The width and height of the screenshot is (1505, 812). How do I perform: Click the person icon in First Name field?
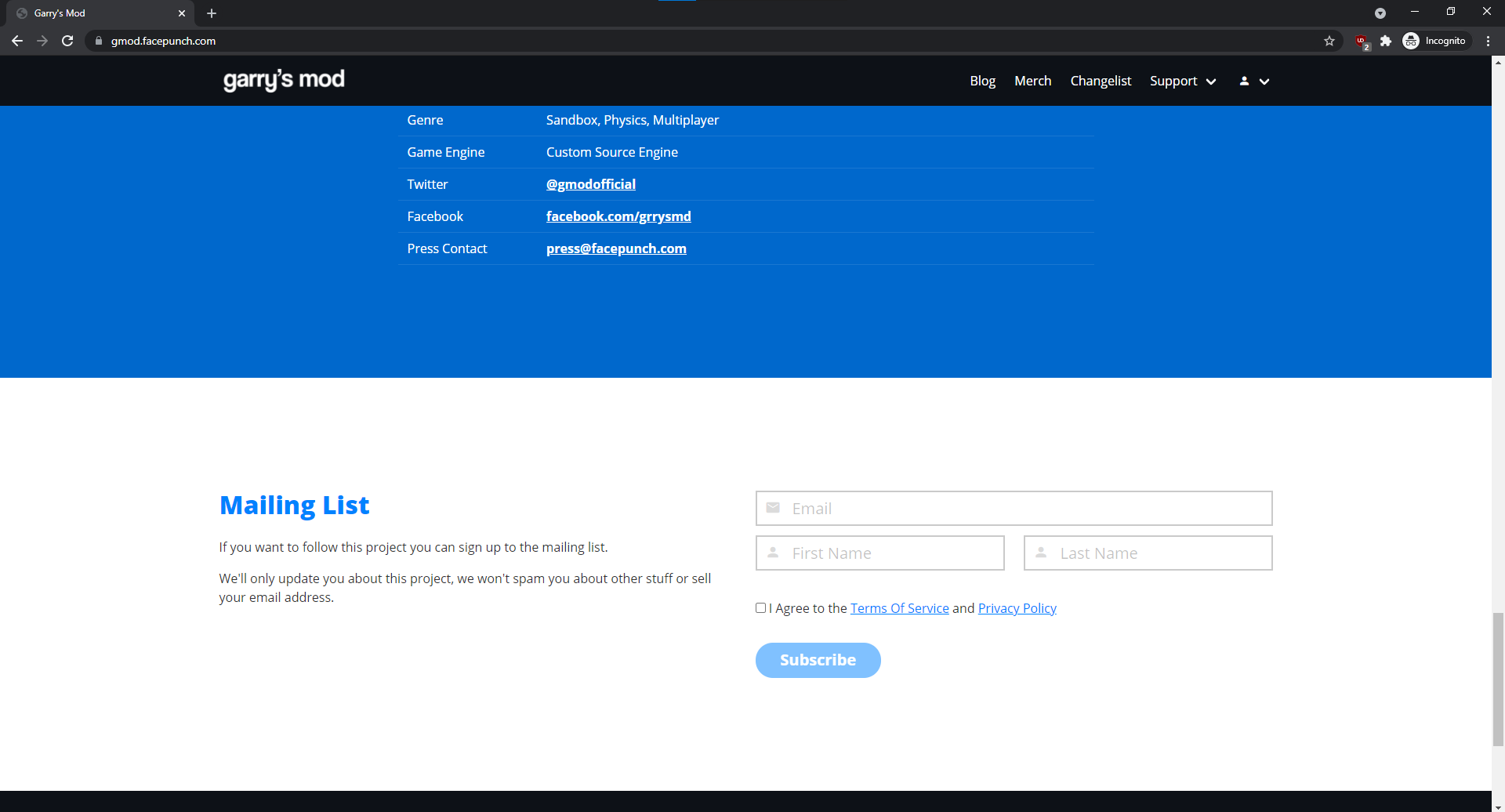click(x=773, y=553)
